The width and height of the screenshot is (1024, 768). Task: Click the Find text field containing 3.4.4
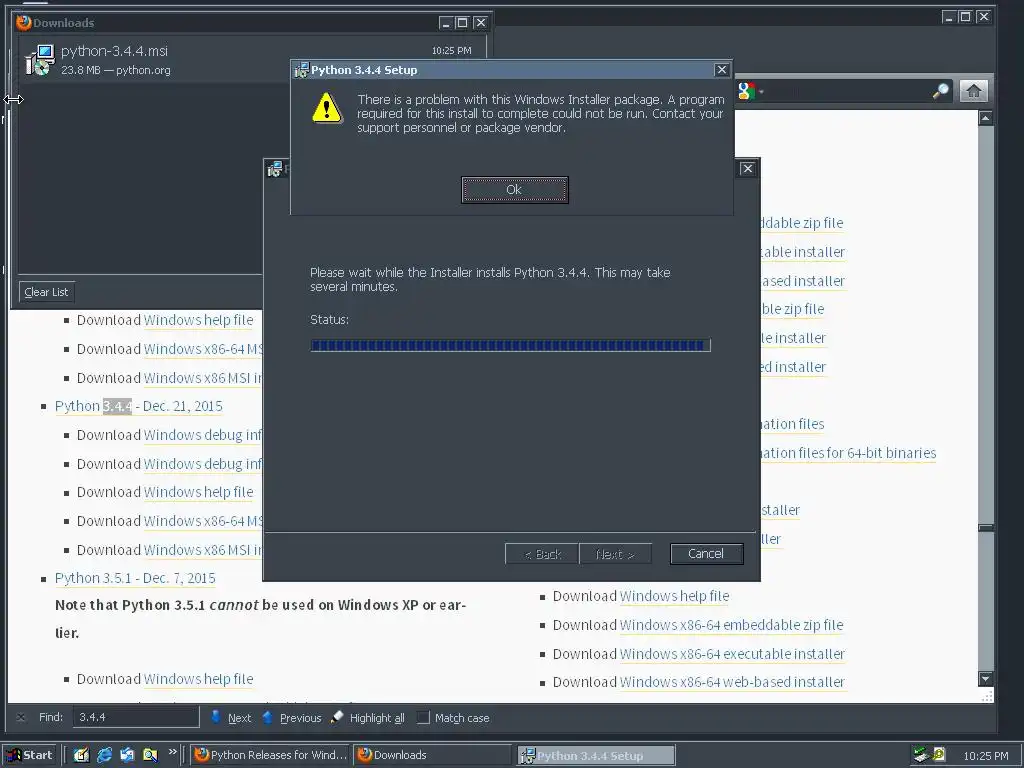click(x=136, y=717)
